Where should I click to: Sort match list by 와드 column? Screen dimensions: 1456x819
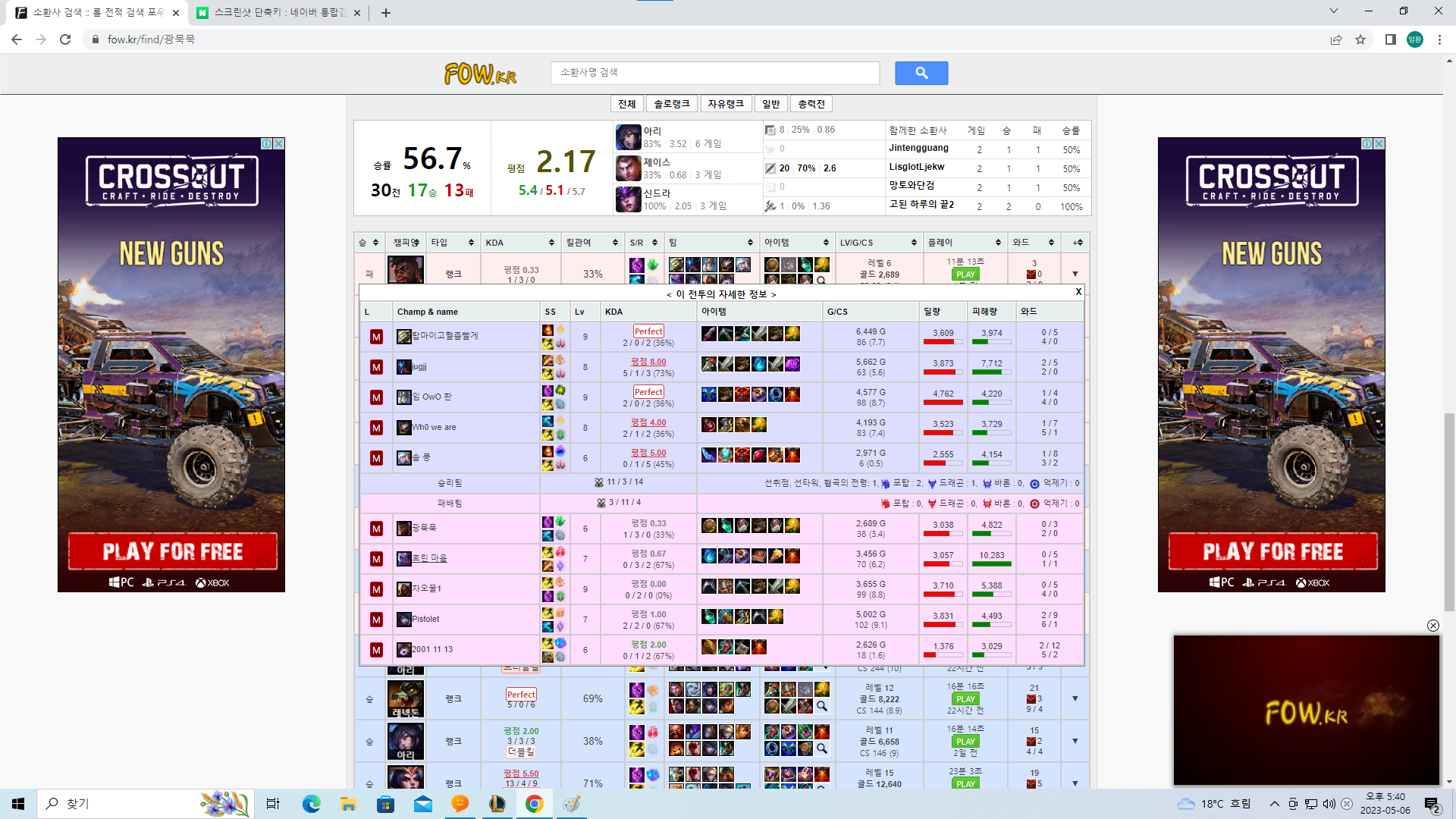pos(1034,243)
